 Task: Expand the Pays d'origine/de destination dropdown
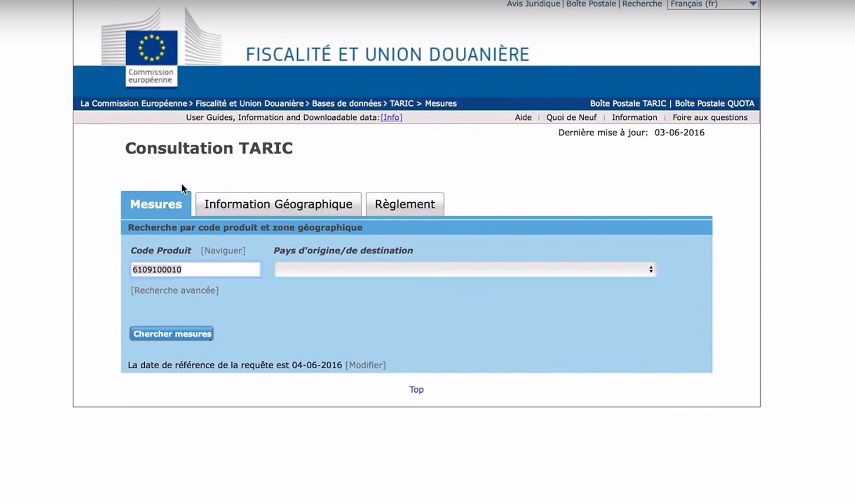click(465, 269)
